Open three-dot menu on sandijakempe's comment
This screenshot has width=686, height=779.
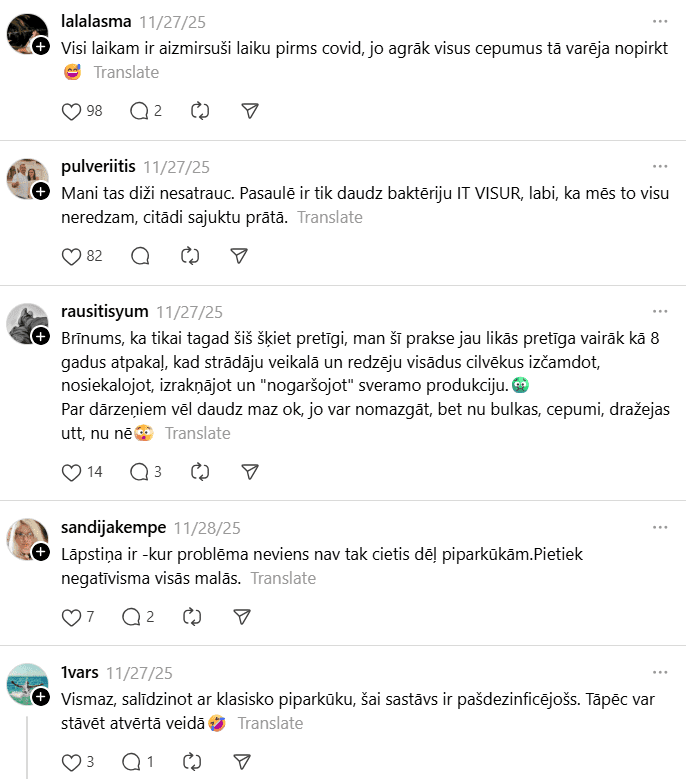click(x=660, y=527)
